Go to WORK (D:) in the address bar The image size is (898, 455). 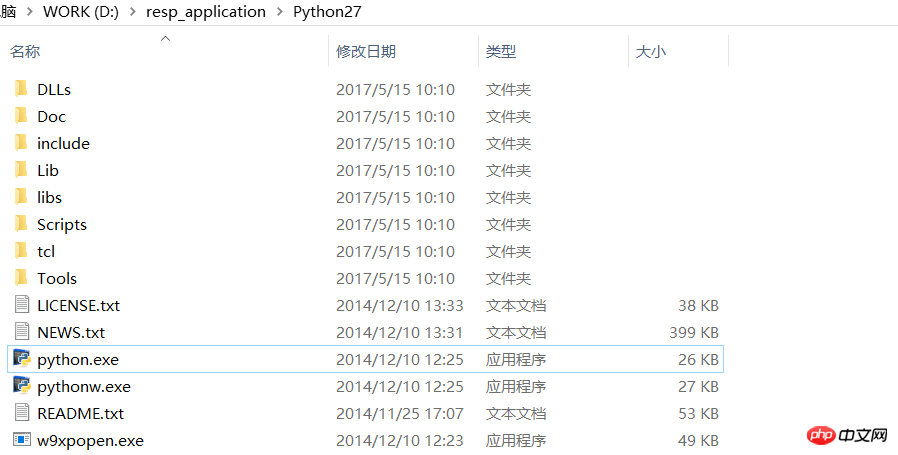pyautogui.click(x=81, y=11)
